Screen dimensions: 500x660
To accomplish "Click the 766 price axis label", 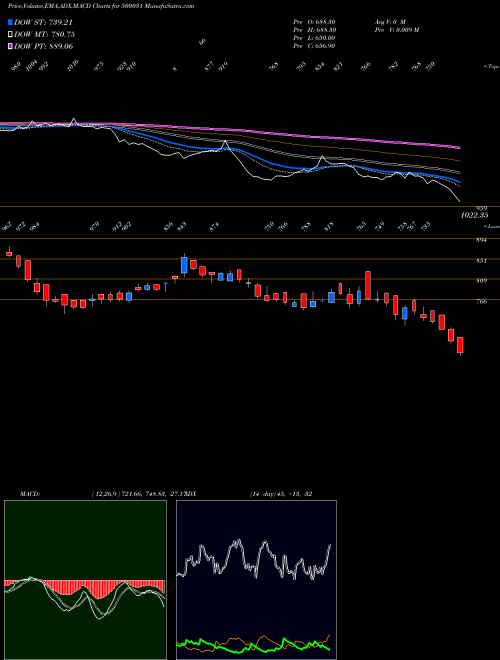I will coord(481,301).
